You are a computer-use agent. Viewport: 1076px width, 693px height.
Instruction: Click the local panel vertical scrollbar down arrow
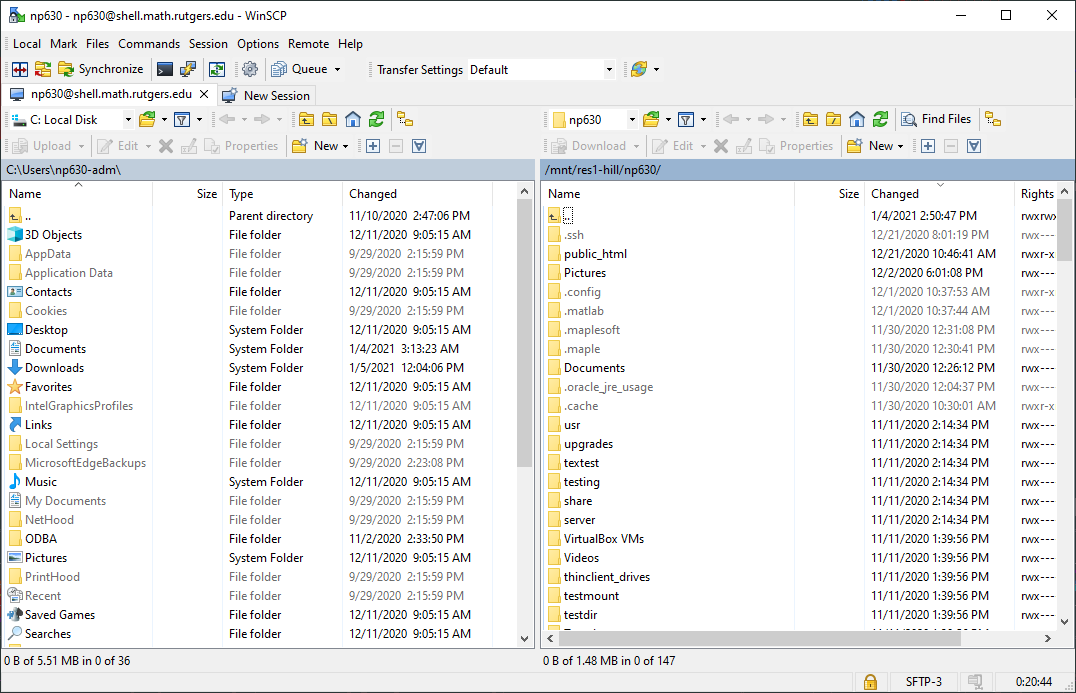(x=525, y=639)
